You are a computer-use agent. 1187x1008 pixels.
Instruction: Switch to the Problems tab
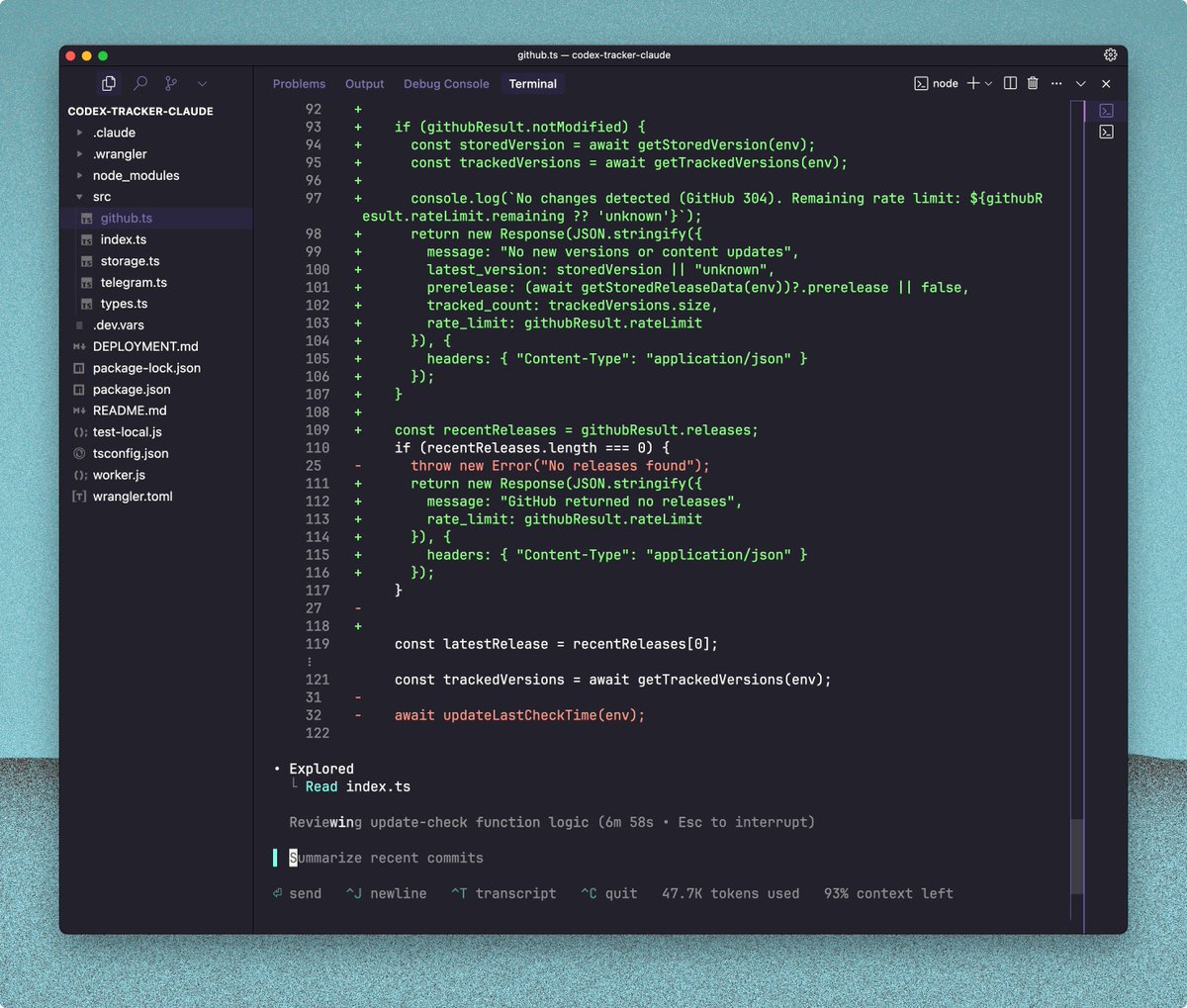[299, 84]
